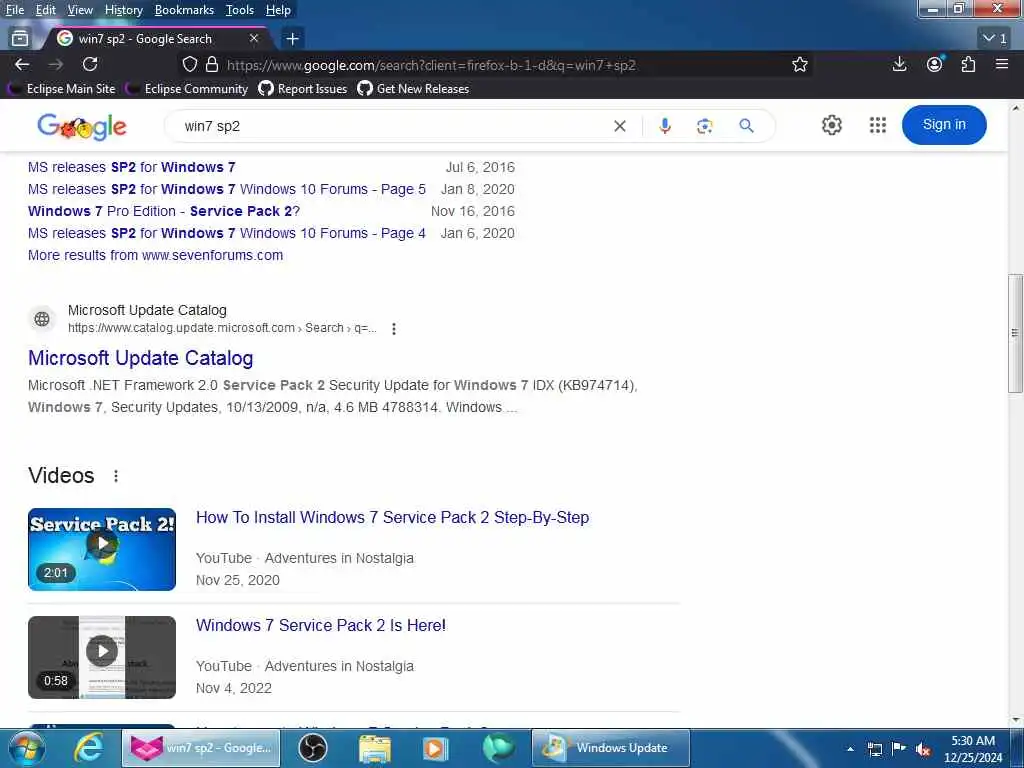The height and width of the screenshot is (768, 1024).
Task: Click the page vertical scrollbar thumb
Action: [1016, 333]
